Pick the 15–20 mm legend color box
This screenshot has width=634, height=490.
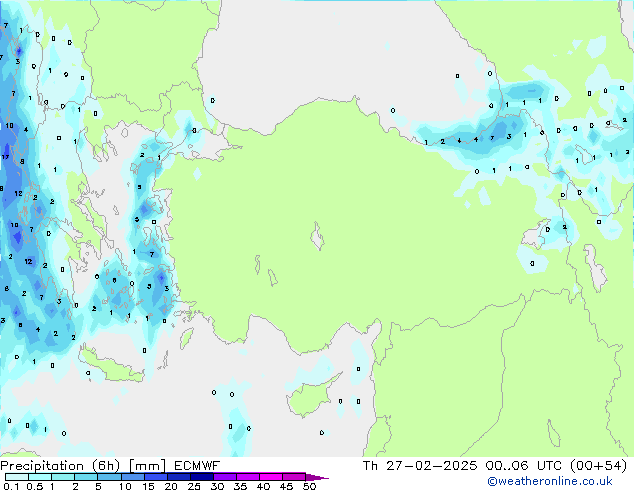pyautogui.click(x=156, y=477)
